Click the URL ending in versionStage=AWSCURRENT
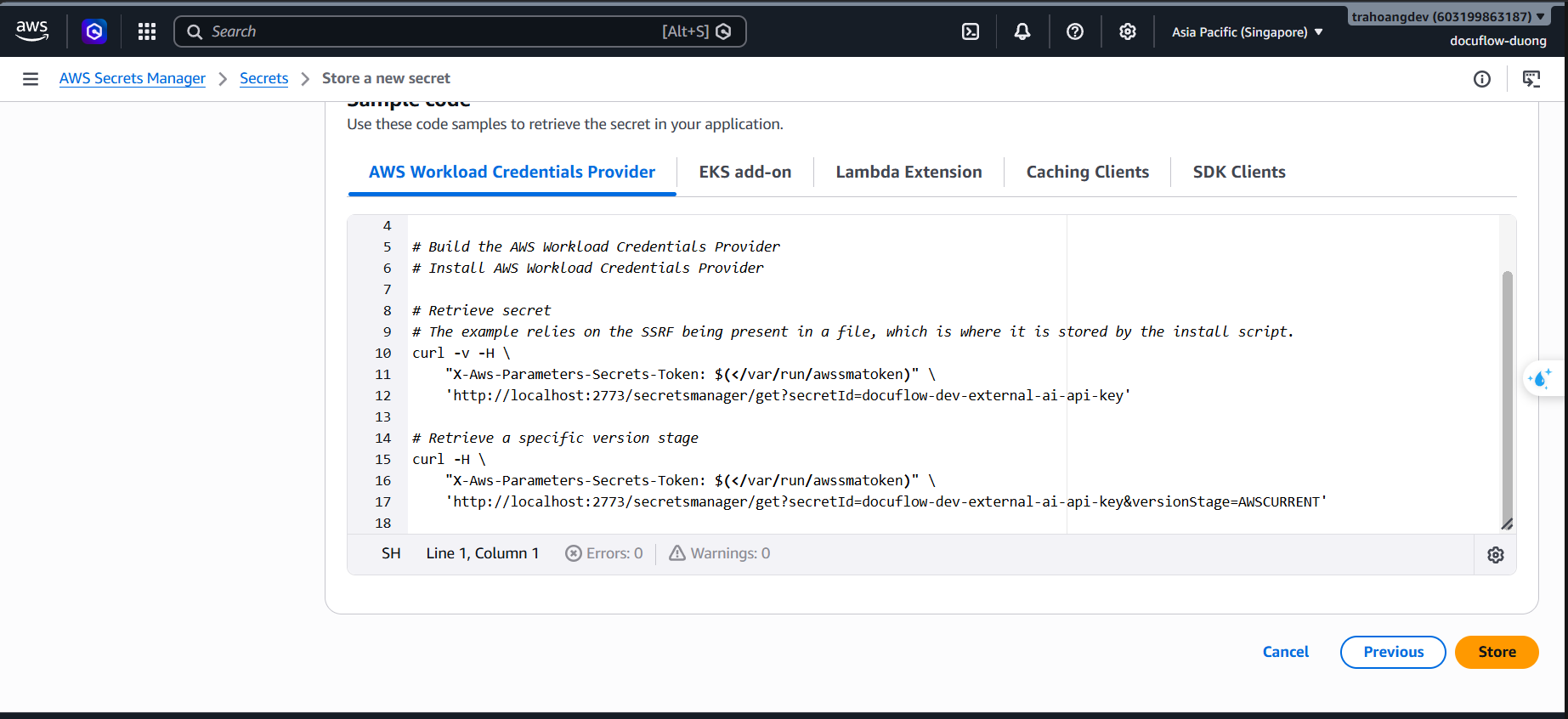The image size is (1568, 719). click(886, 502)
